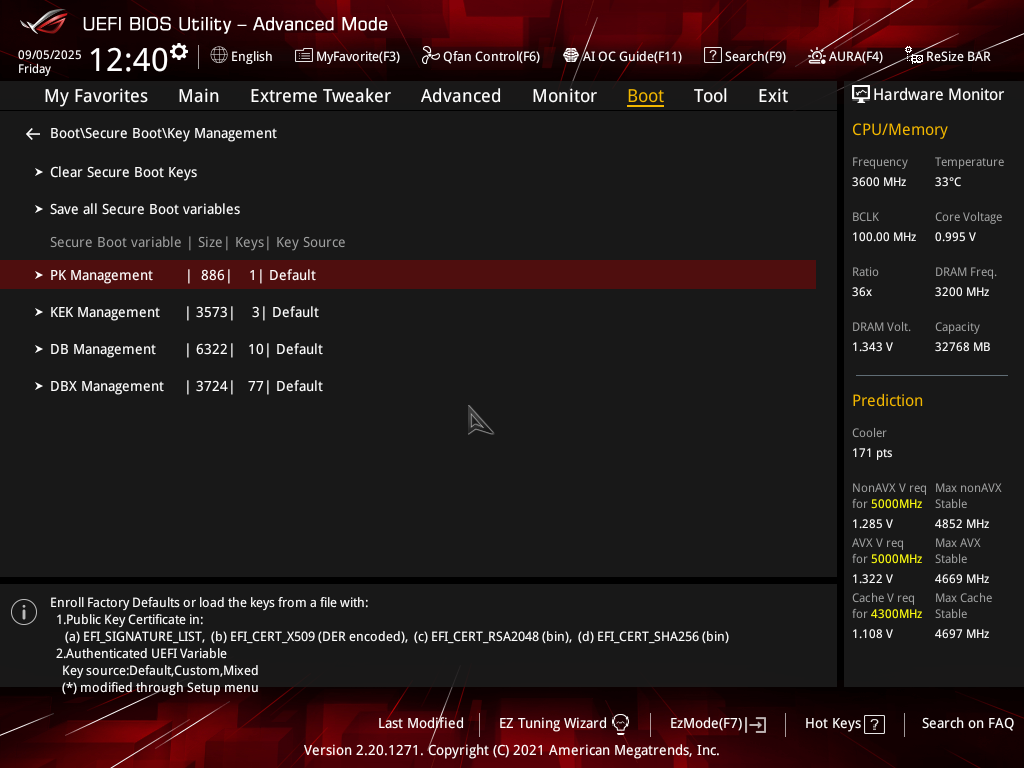This screenshot has height=768, width=1024.
Task: Open MyFavorite(F3) menu
Action: click(358, 56)
